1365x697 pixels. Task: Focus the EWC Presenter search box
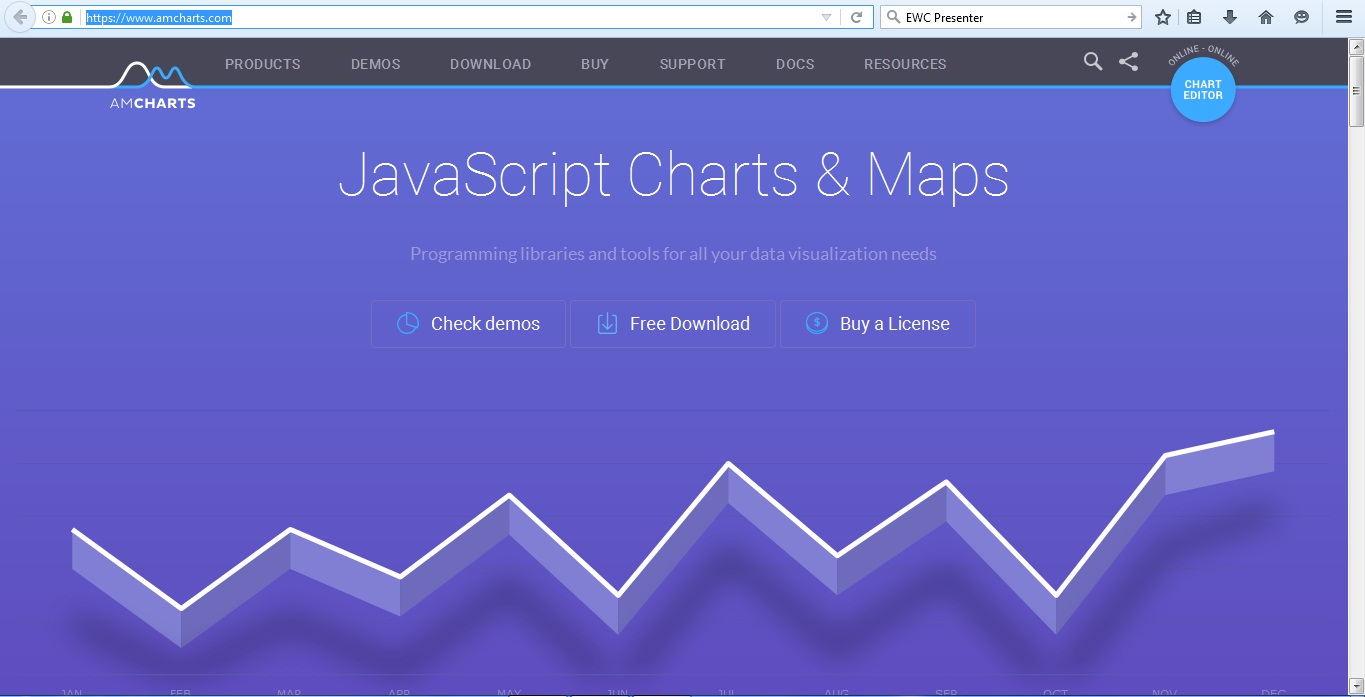point(1013,17)
